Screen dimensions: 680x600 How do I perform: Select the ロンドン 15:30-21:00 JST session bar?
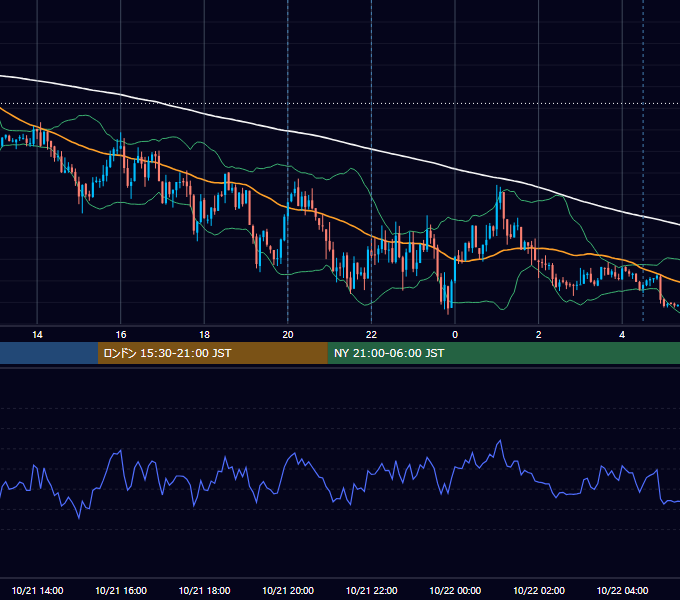[212, 353]
